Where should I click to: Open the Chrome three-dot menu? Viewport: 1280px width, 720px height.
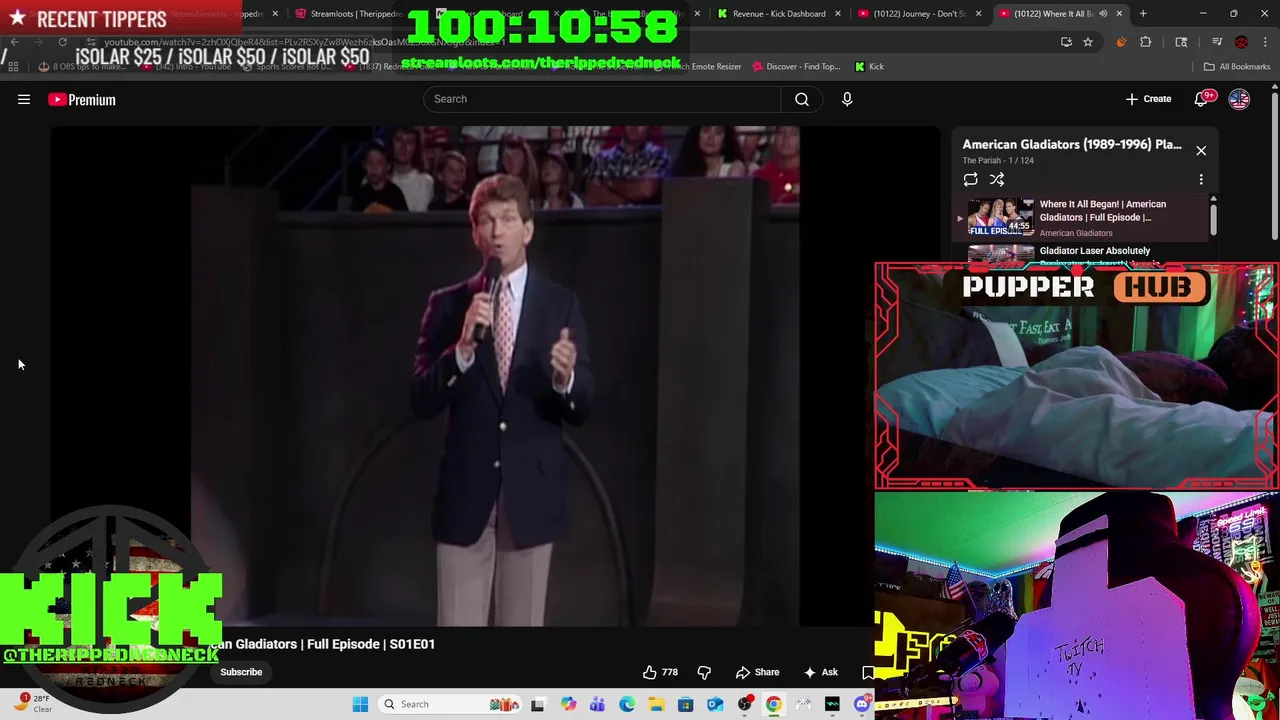1265,42
